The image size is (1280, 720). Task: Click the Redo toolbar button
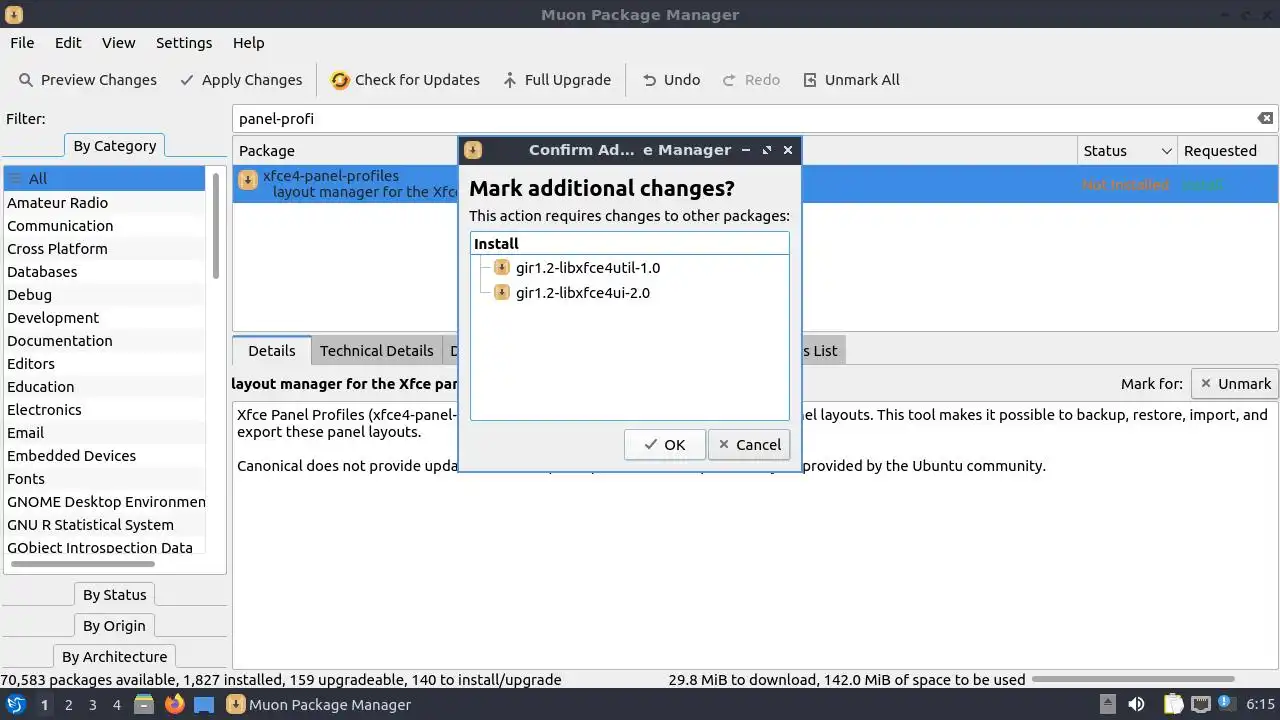coord(751,80)
